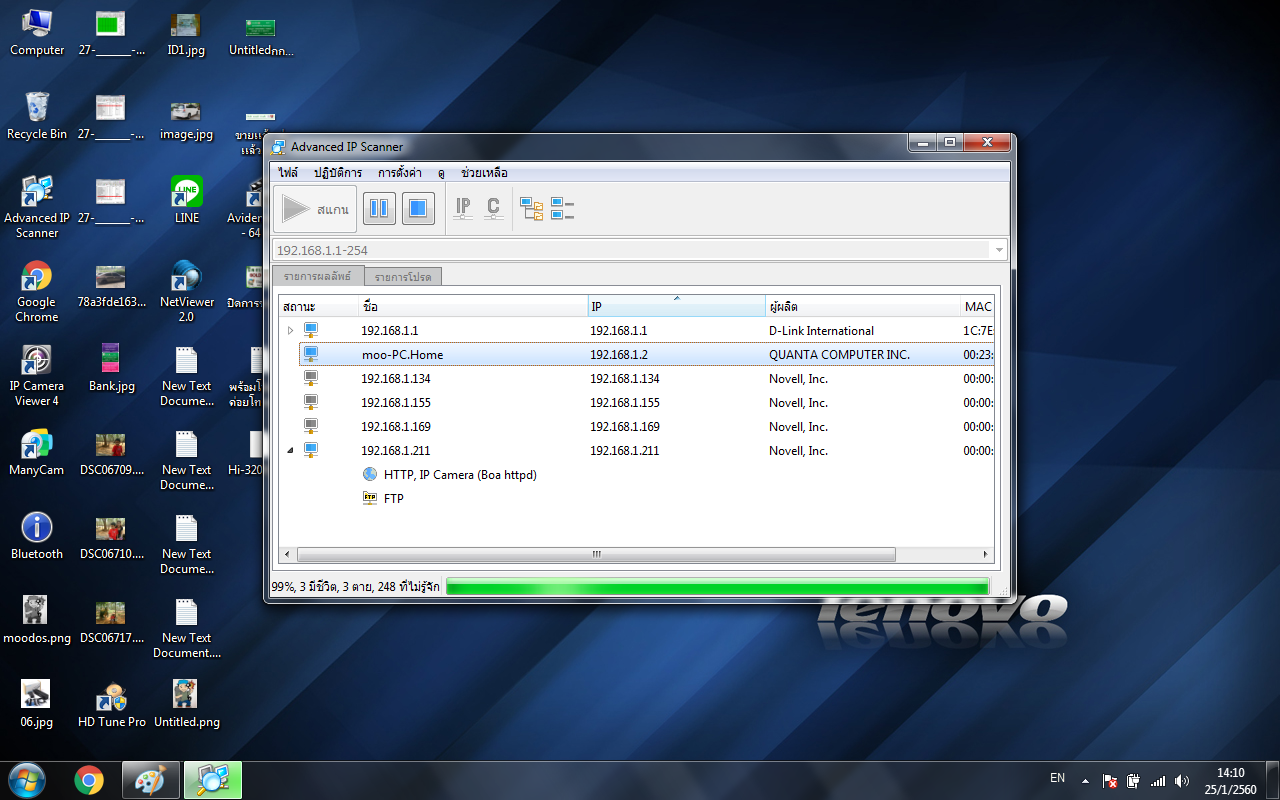Select the Advanced IP Scanner desktop shortcut

point(37,207)
